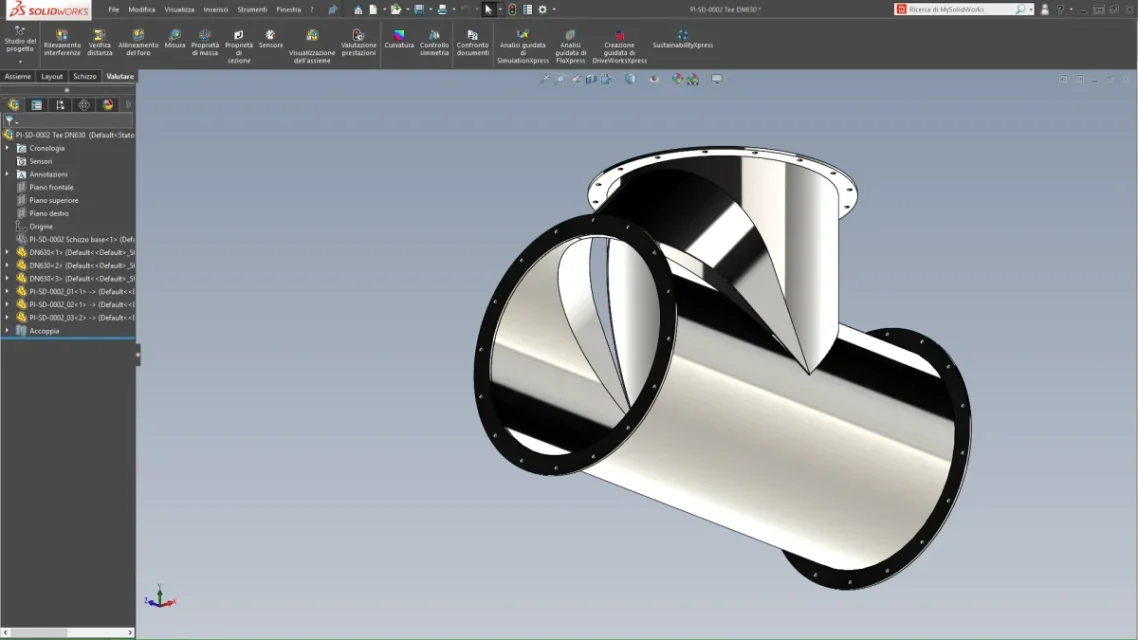The height and width of the screenshot is (640, 1138).
Task: Switch to the Schizzo tab
Action: 85,76
